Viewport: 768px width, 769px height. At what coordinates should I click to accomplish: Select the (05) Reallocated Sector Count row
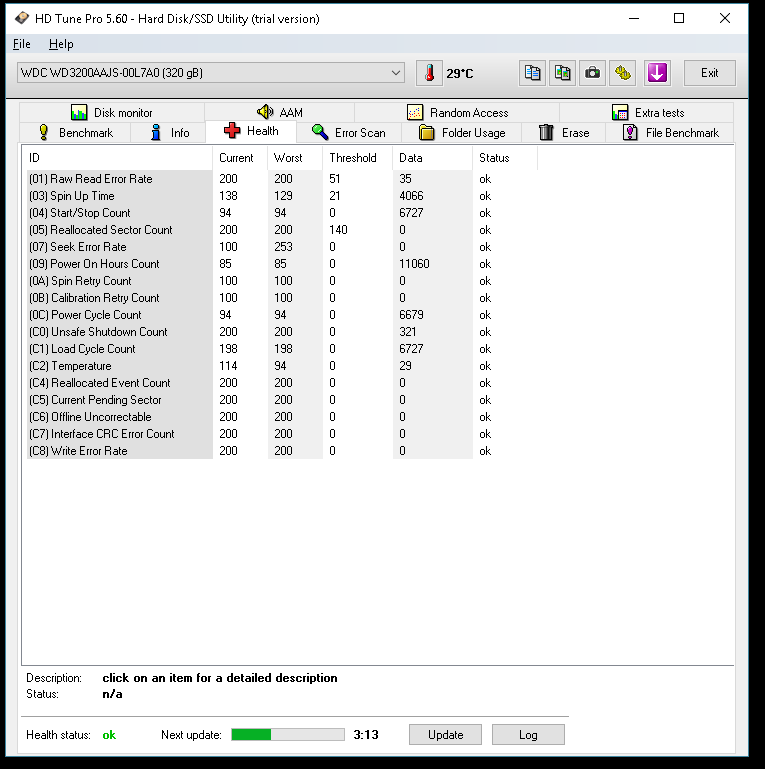tap(282, 230)
